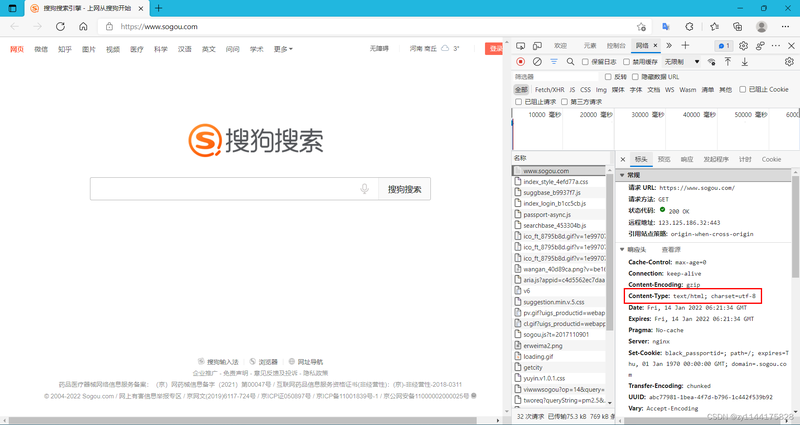Check the 已阻止请求 checkbox
Viewport: 800px width, 425px height.
pos(518,102)
